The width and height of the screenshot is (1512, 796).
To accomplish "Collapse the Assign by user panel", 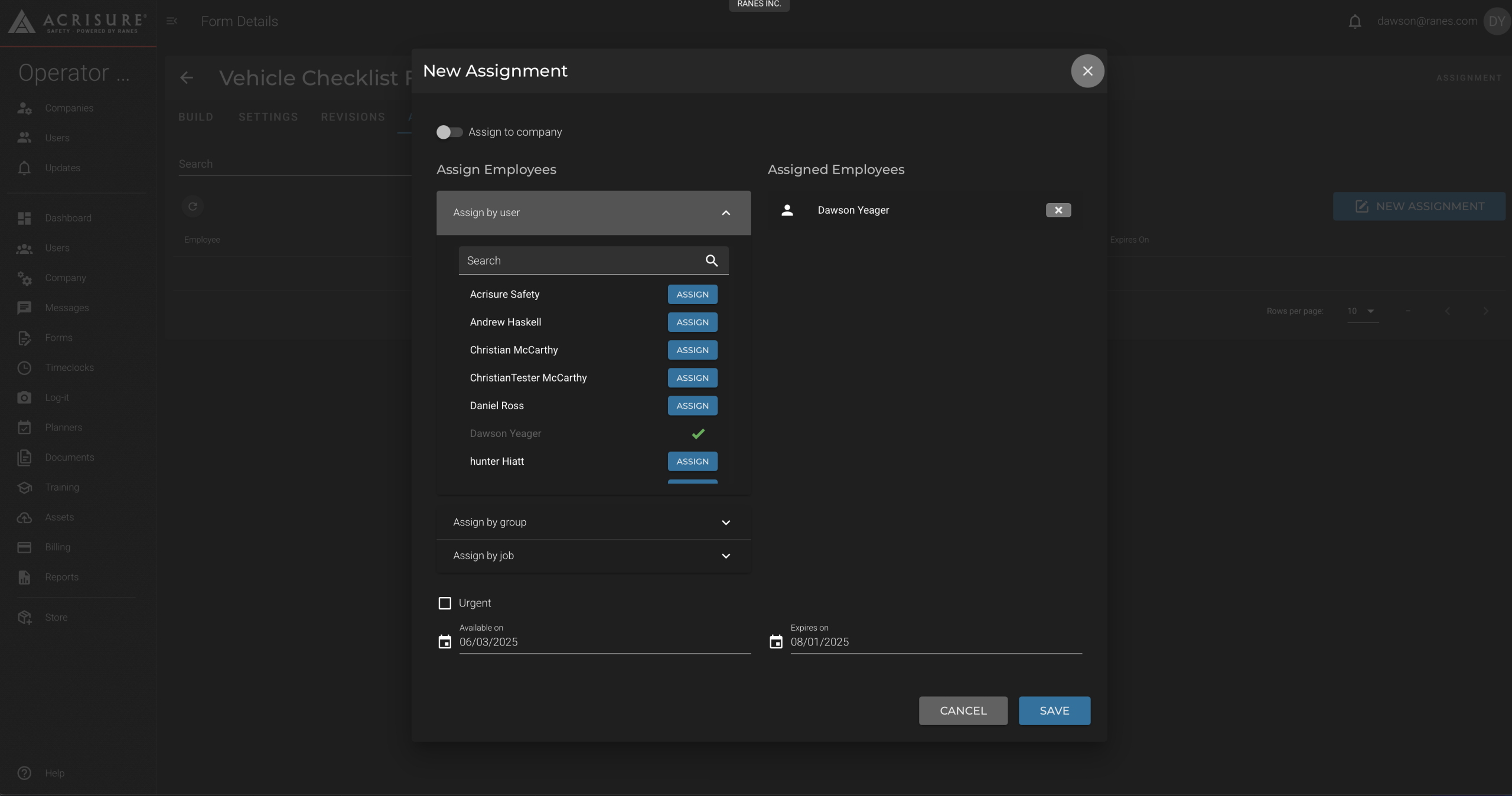I will pyautogui.click(x=594, y=213).
